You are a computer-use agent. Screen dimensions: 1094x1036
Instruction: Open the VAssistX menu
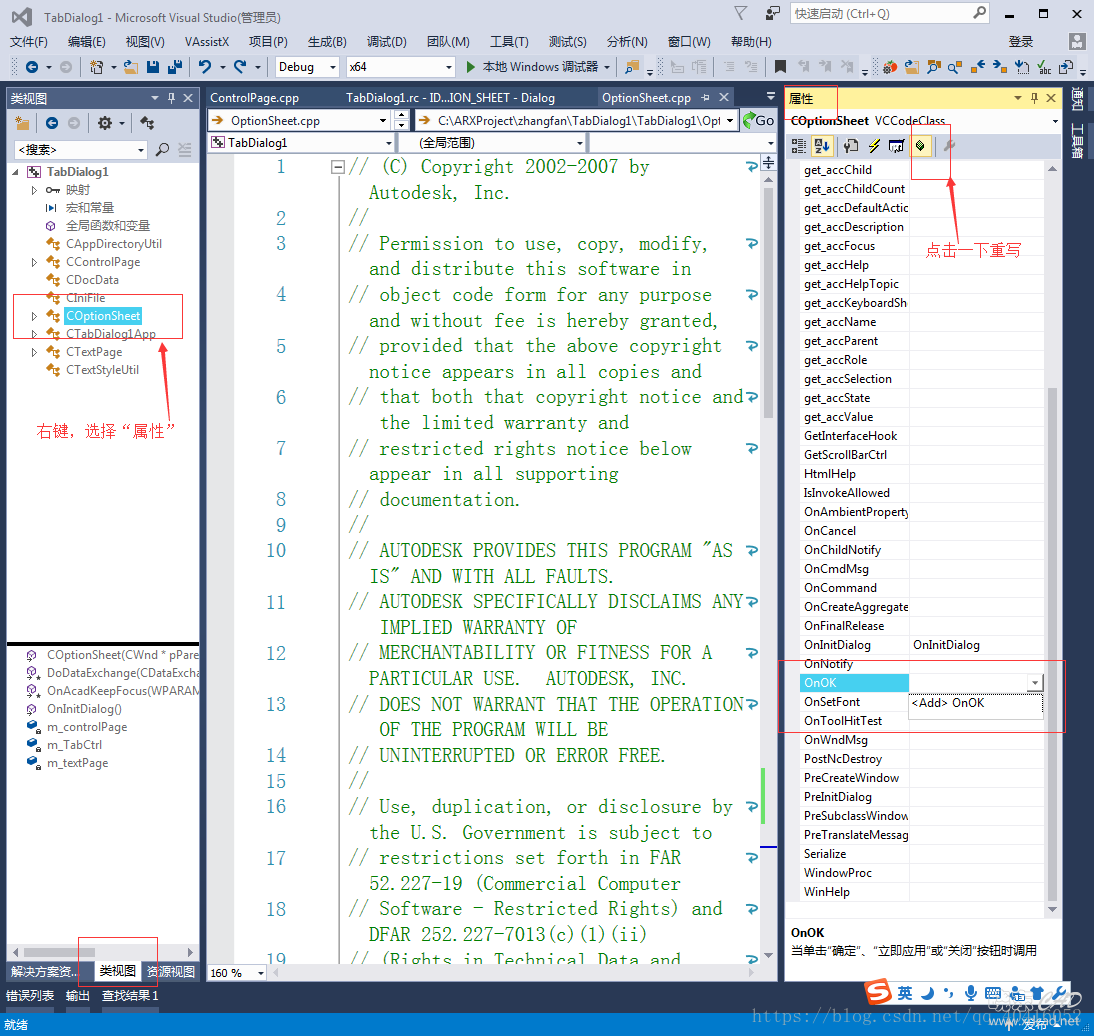point(207,42)
